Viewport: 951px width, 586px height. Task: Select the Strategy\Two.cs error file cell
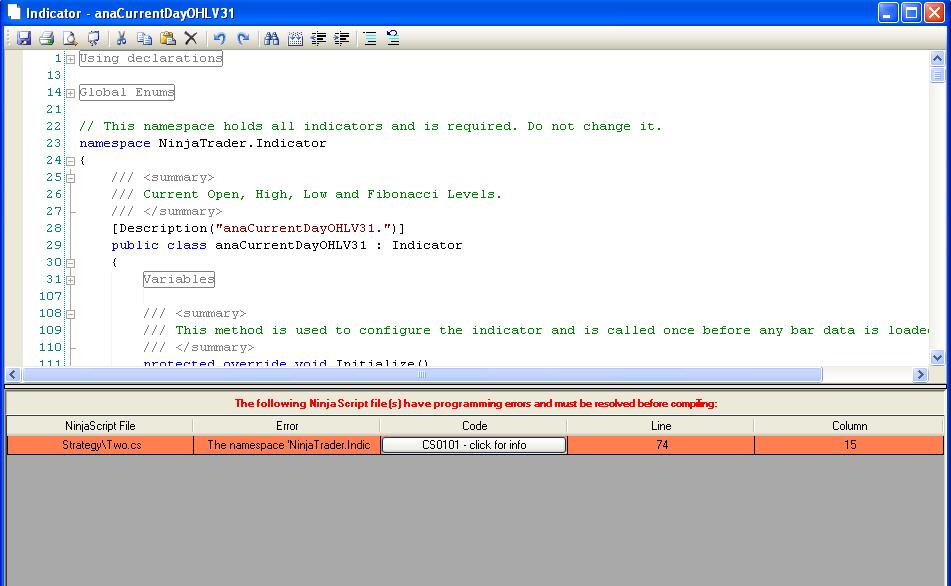point(101,445)
